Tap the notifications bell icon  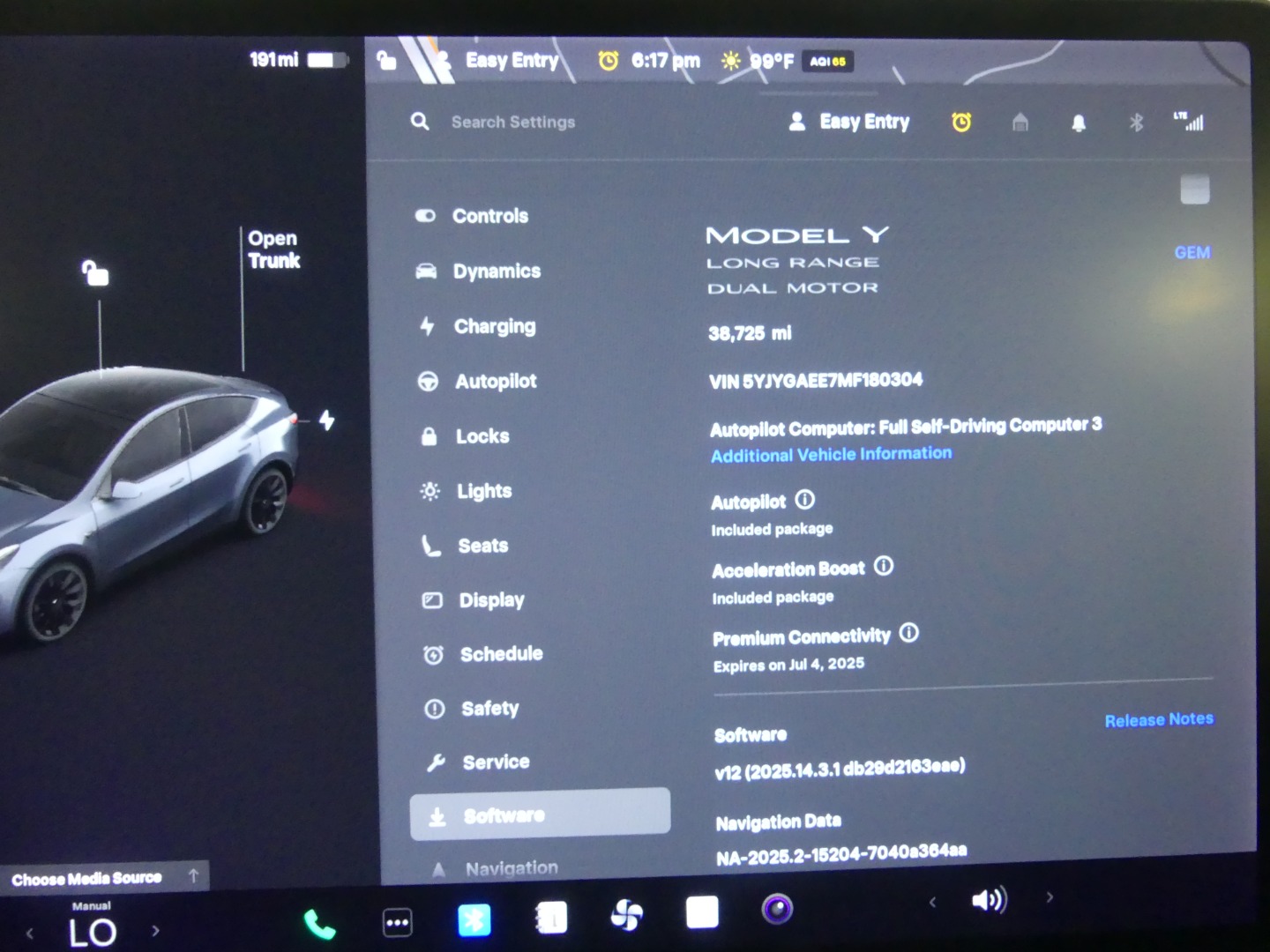[1078, 123]
